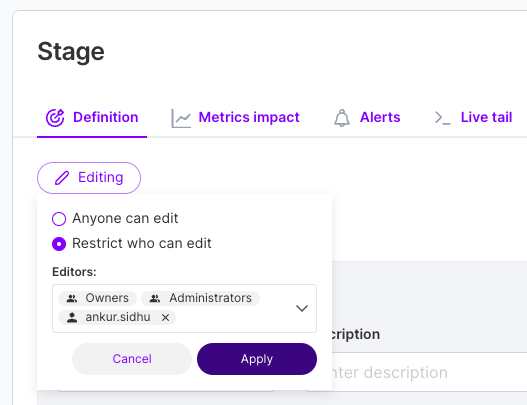
Task: Click the Owners group people icon
Action: [x=72, y=298]
